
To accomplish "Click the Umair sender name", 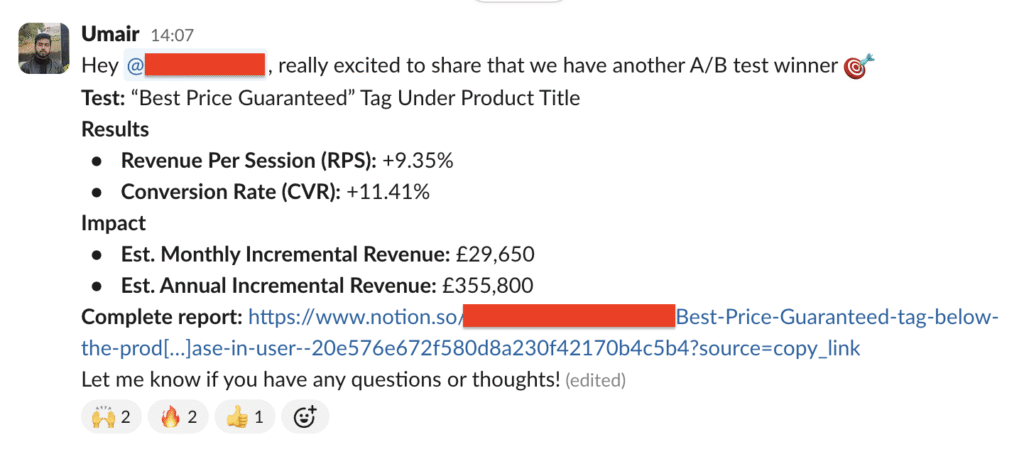I will click(110, 33).
